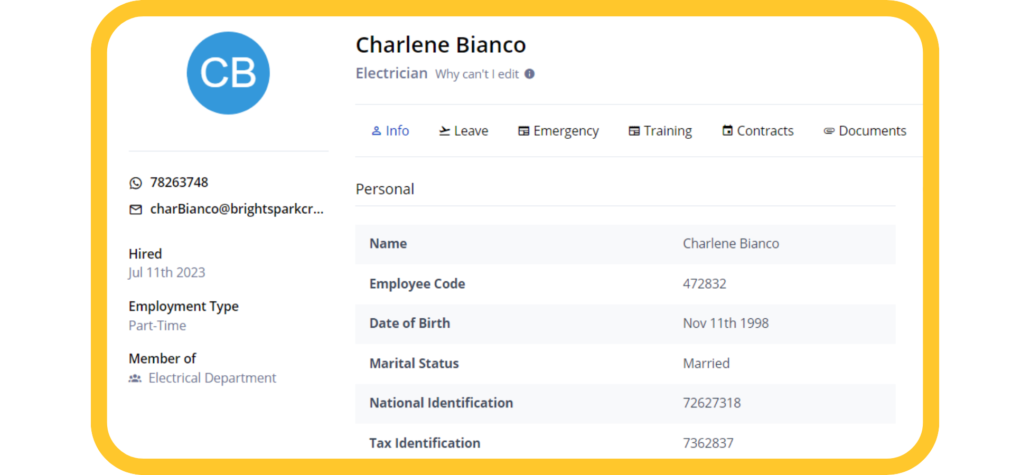Click the email envelope icon
Viewport: 1030px width, 475px height.
click(135, 210)
